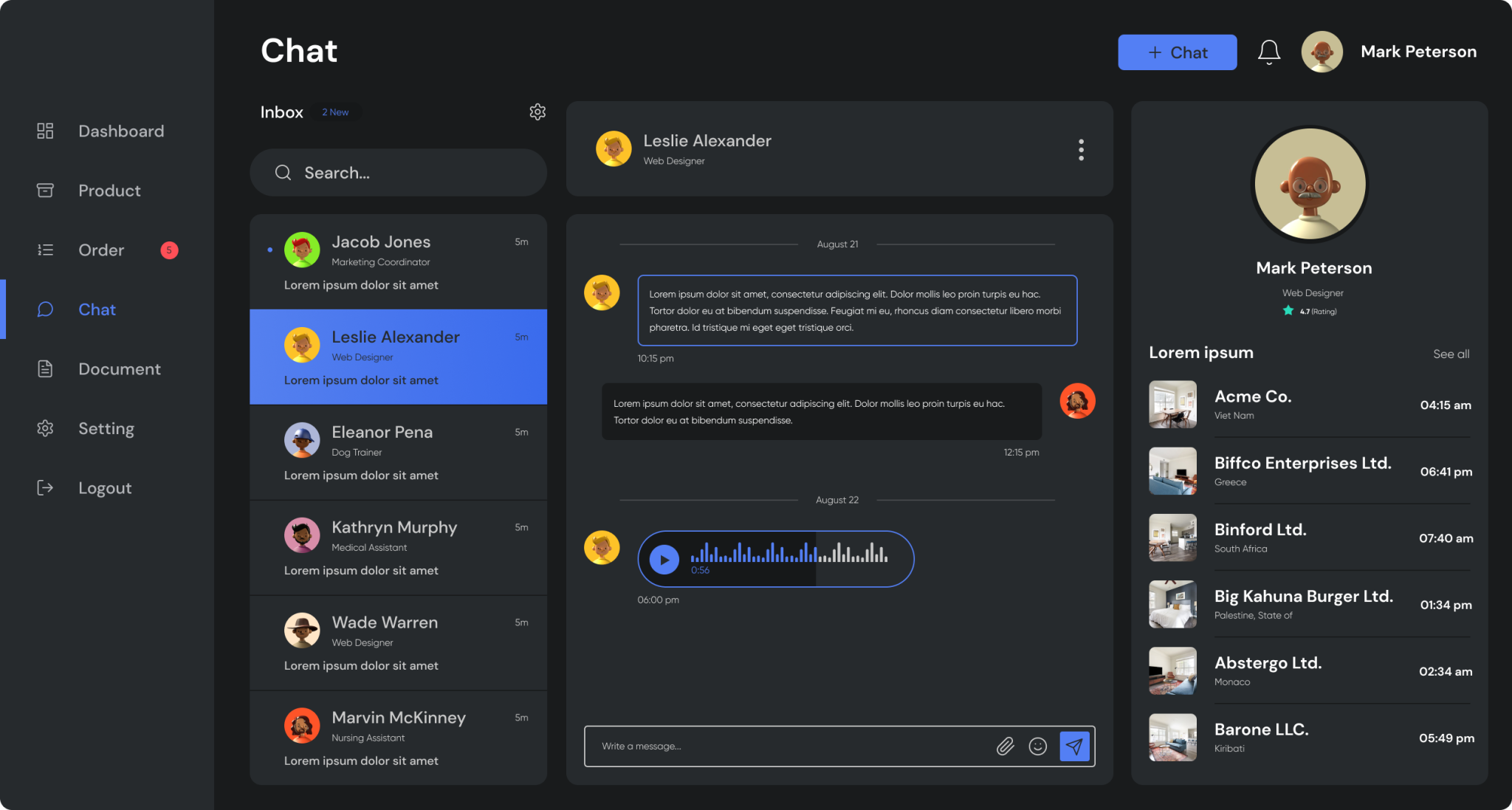
Task: Seek within the voice message waveform
Action: click(x=788, y=553)
